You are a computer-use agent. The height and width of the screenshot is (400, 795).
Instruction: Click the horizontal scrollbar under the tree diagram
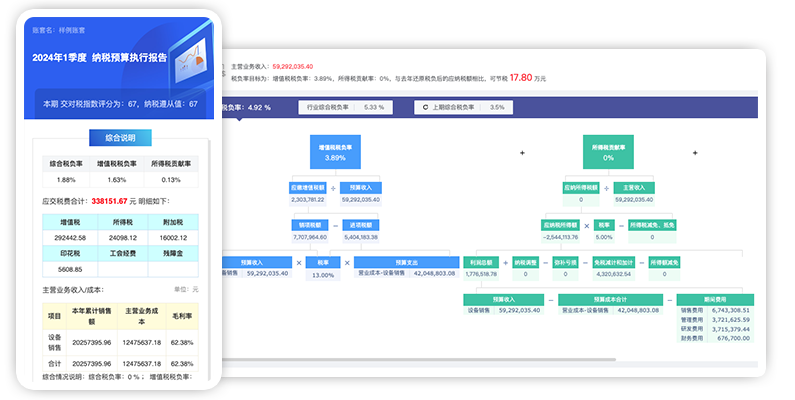(419, 359)
